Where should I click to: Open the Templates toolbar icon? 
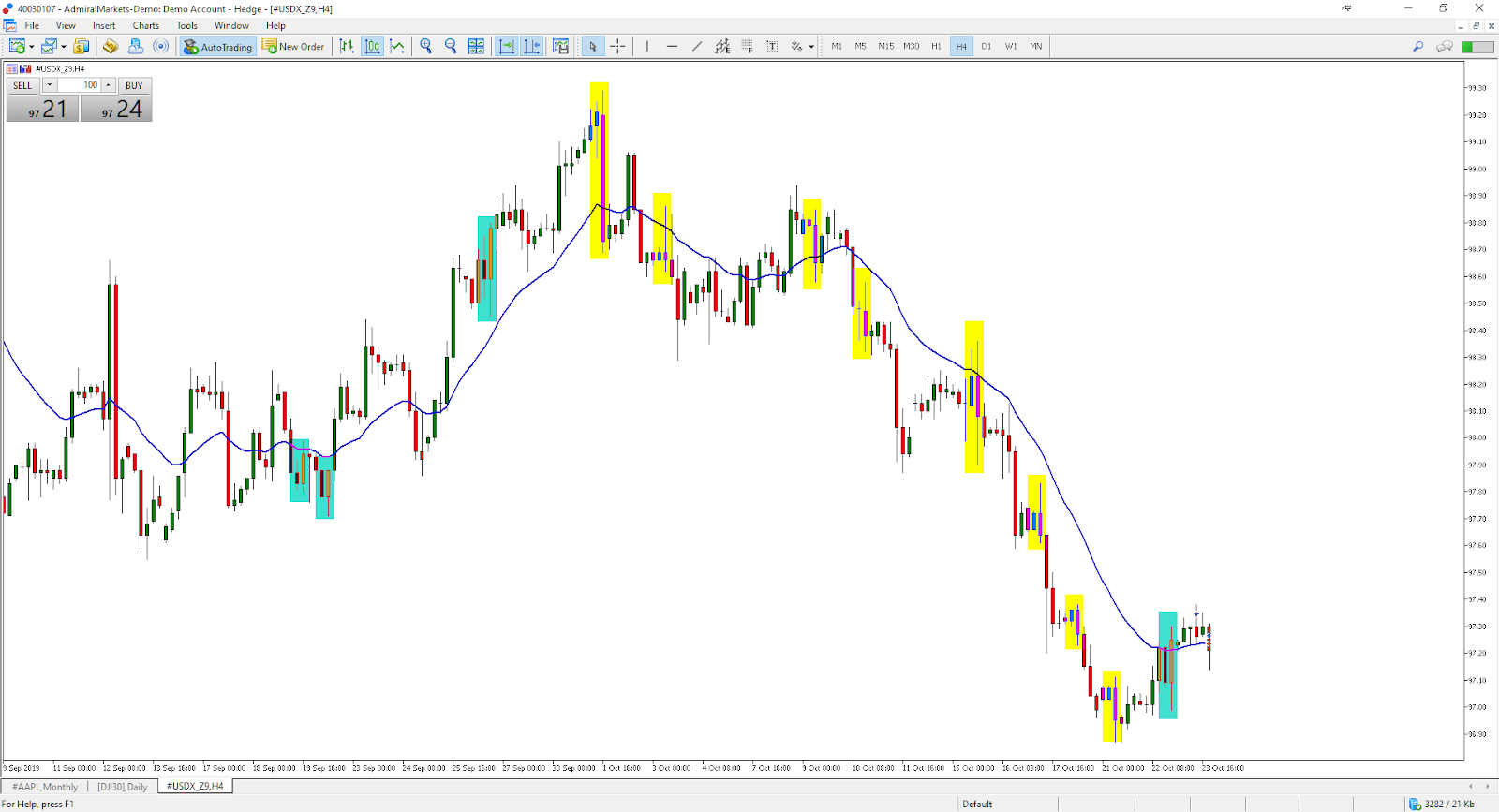pos(561,46)
